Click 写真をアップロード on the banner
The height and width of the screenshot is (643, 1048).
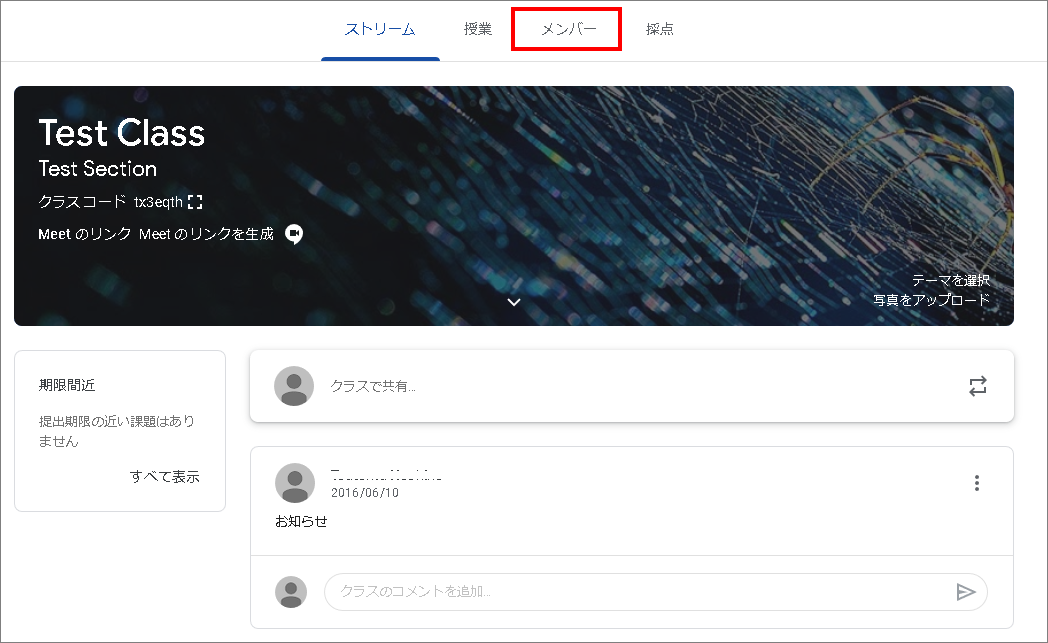(931, 299)
